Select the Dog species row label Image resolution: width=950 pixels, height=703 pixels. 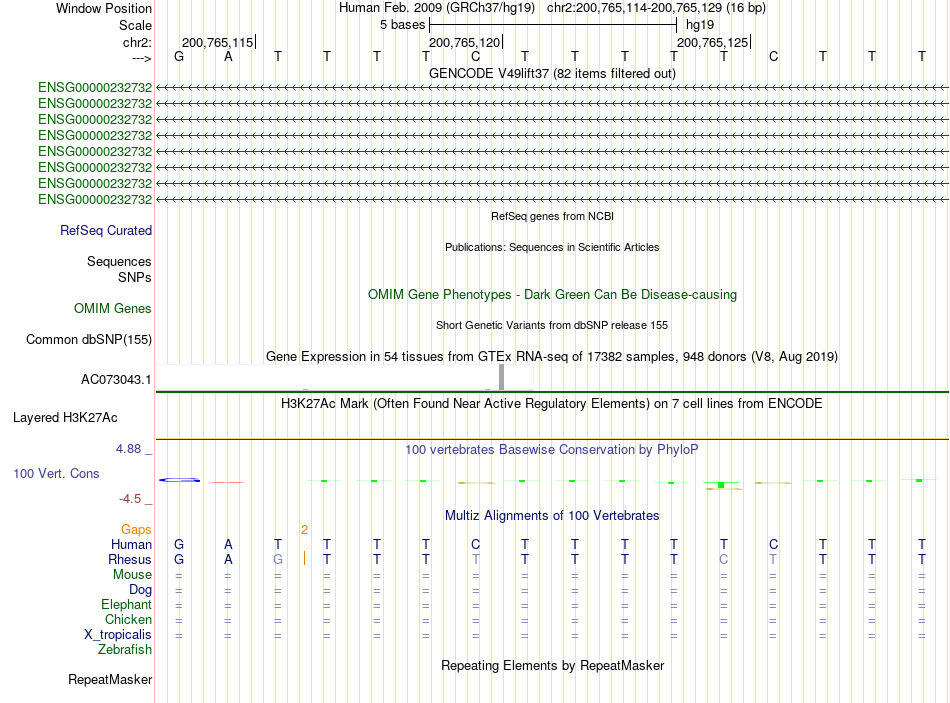tap(141, 590)
